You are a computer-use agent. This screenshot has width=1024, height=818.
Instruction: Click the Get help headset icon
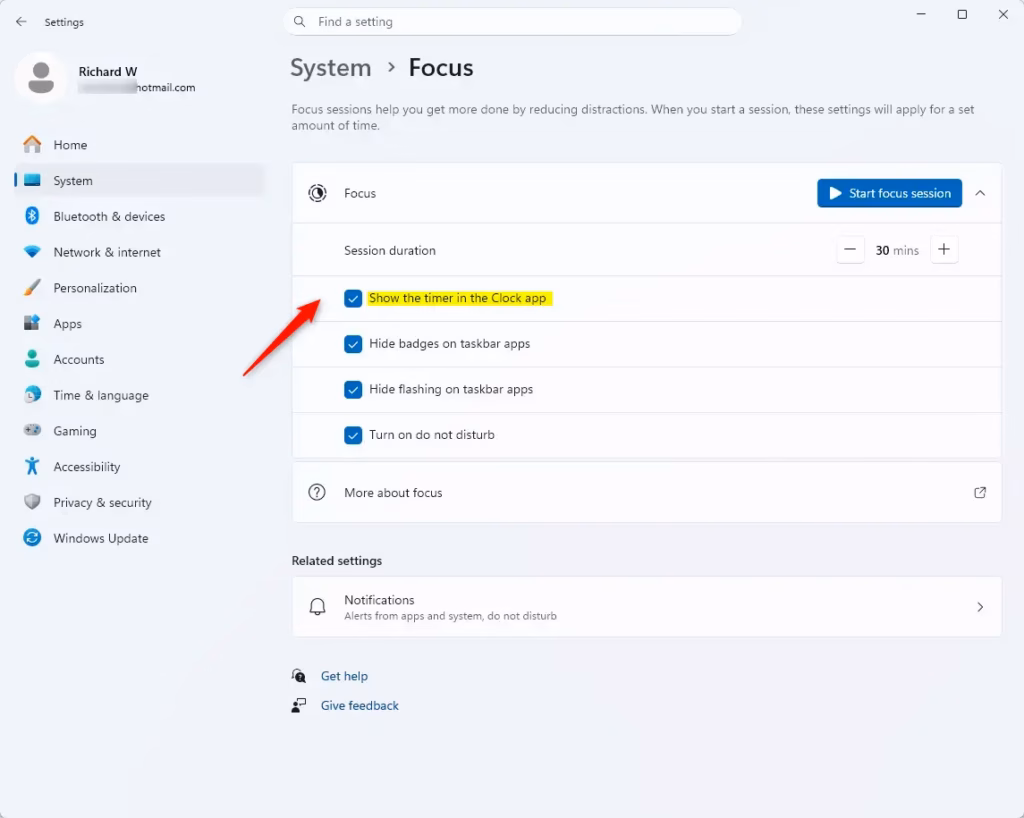(299, 676)
